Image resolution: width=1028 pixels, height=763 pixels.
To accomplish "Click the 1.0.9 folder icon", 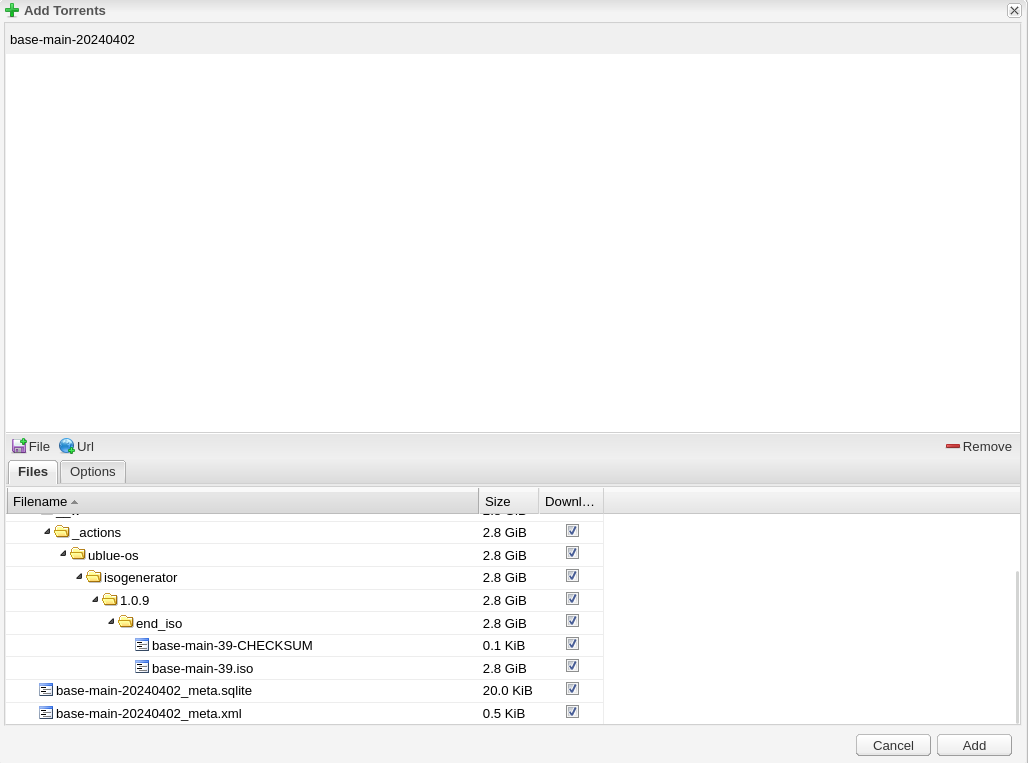I will click(110, 600).
